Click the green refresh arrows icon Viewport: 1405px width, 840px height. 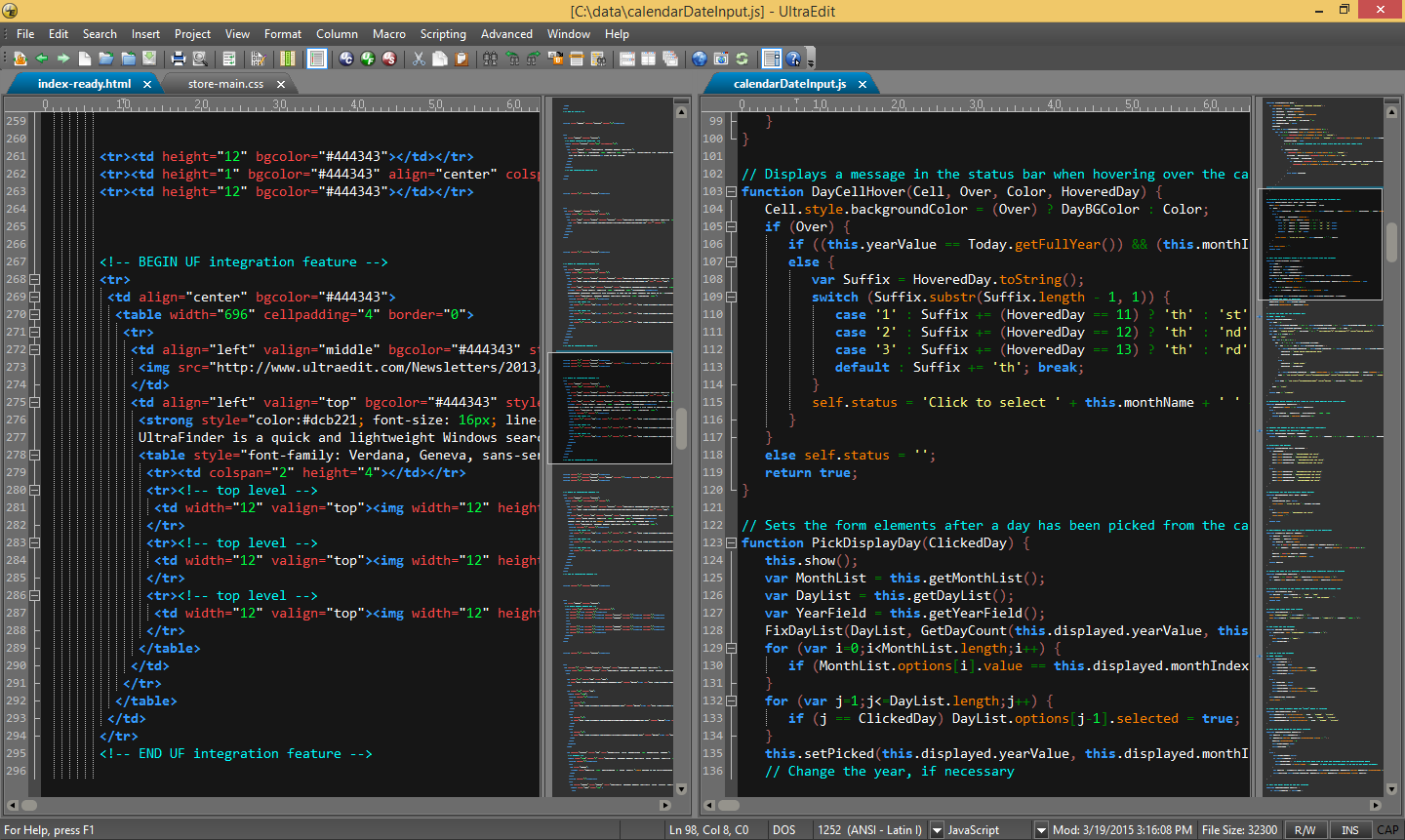click(x=742, y=59)
